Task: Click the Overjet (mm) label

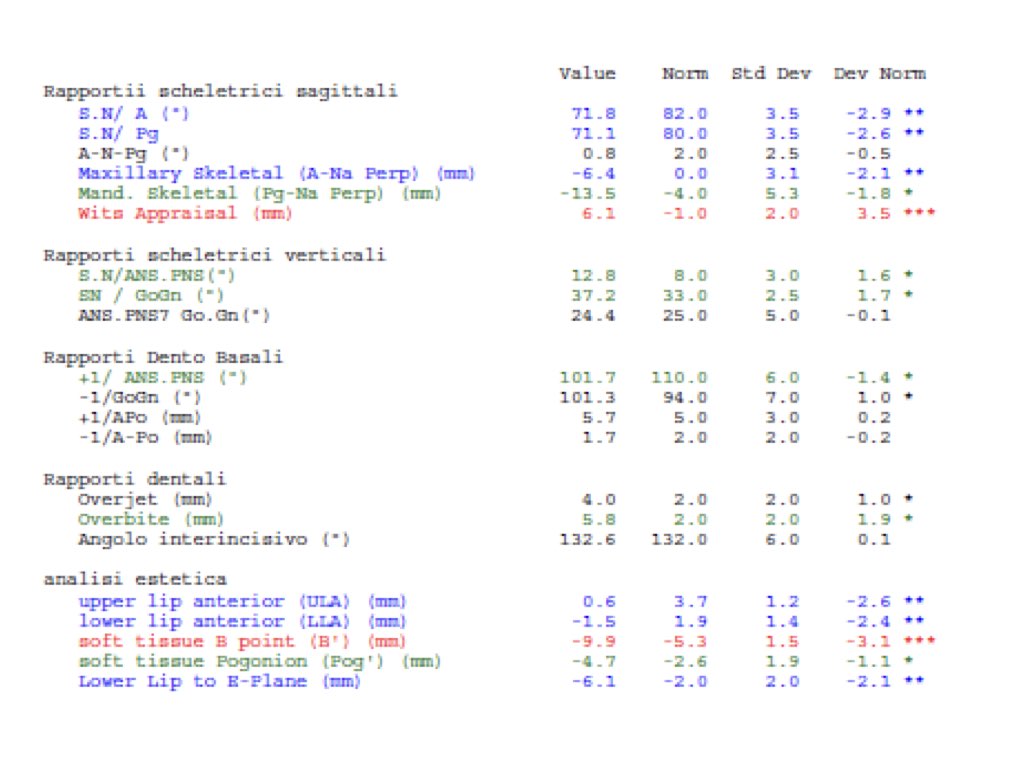Action: click(x=145, y=499)
